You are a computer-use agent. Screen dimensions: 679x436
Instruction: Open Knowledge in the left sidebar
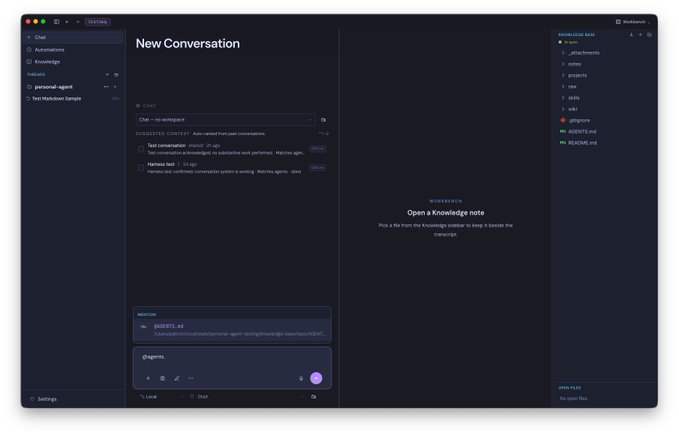tap(47, 62)
